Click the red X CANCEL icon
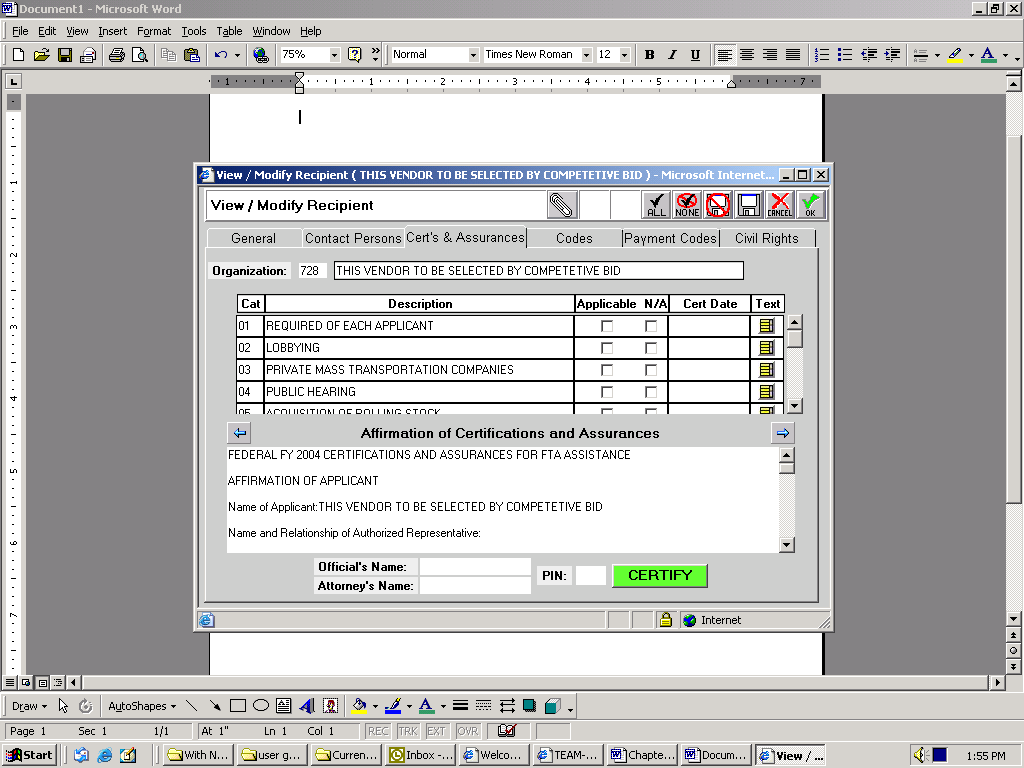Viewport: 1024px width, 768px height. pos(780,205)
